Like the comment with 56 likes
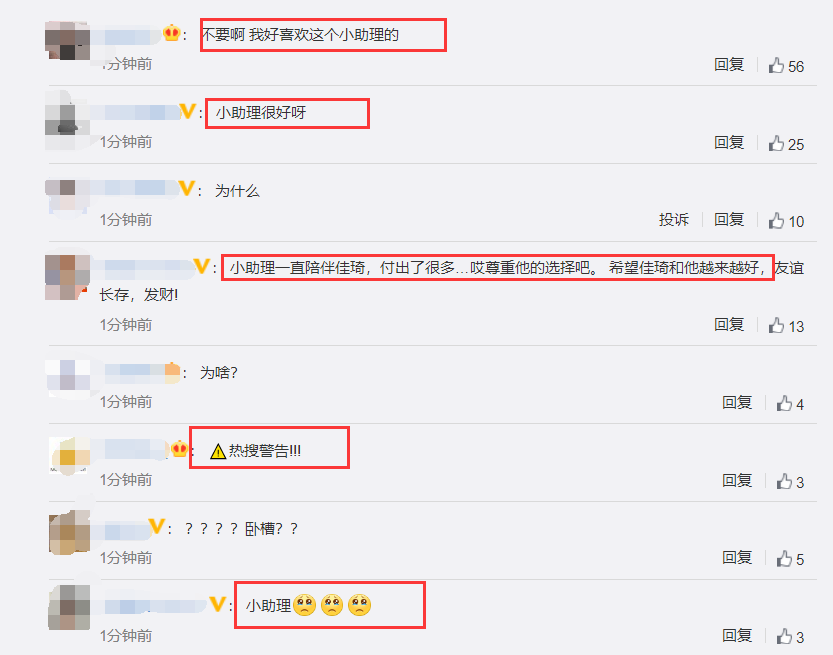Image resolution: width=833 pixels, height=655 pixels. tap(776, 65)
